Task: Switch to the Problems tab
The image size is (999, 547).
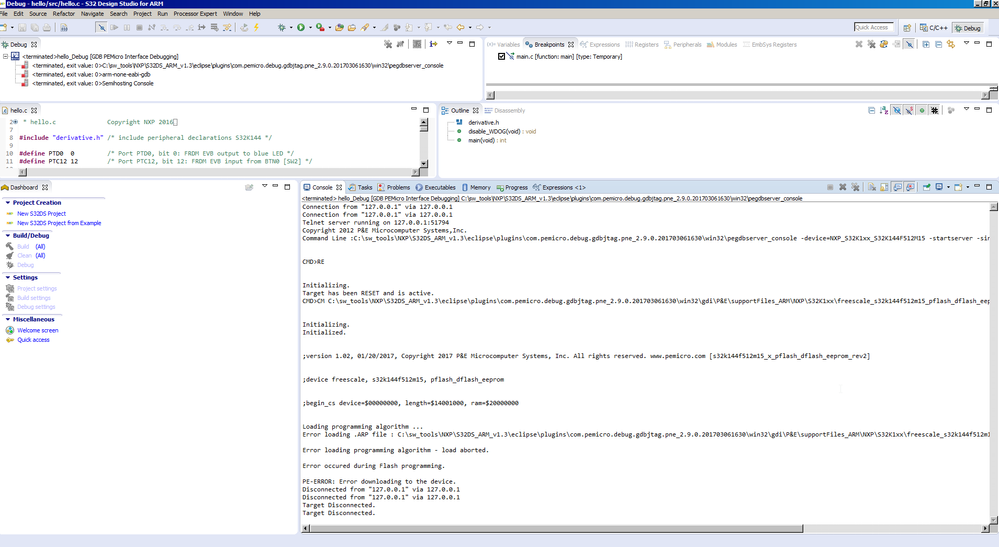Action: (x=394, y=187)
